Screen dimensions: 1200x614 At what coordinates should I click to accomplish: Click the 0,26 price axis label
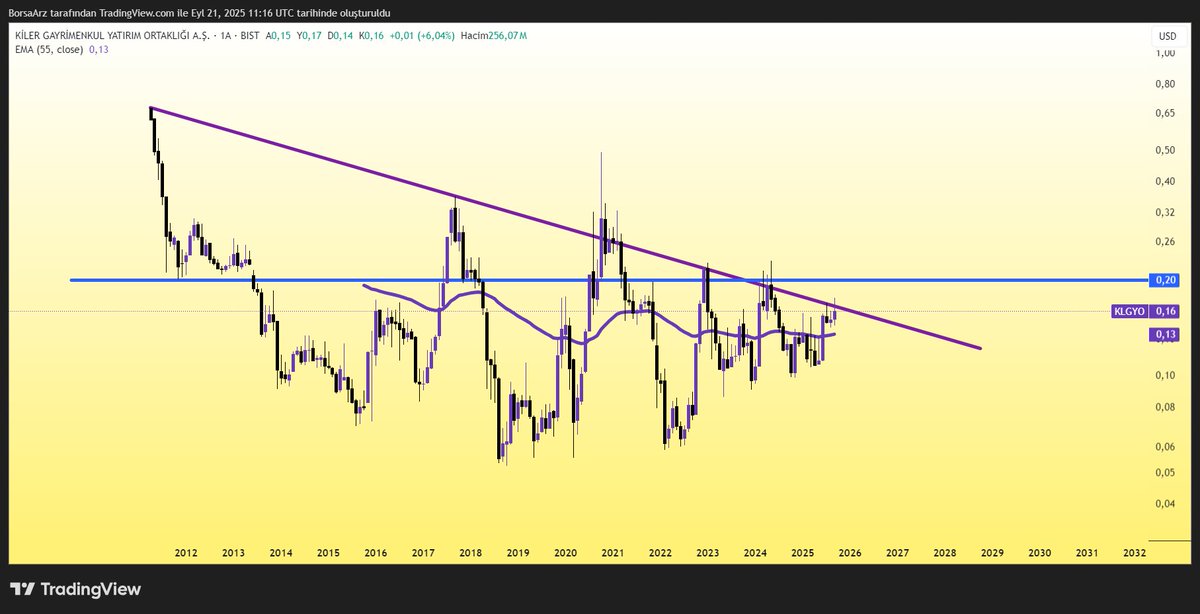tap(1166, 242)
